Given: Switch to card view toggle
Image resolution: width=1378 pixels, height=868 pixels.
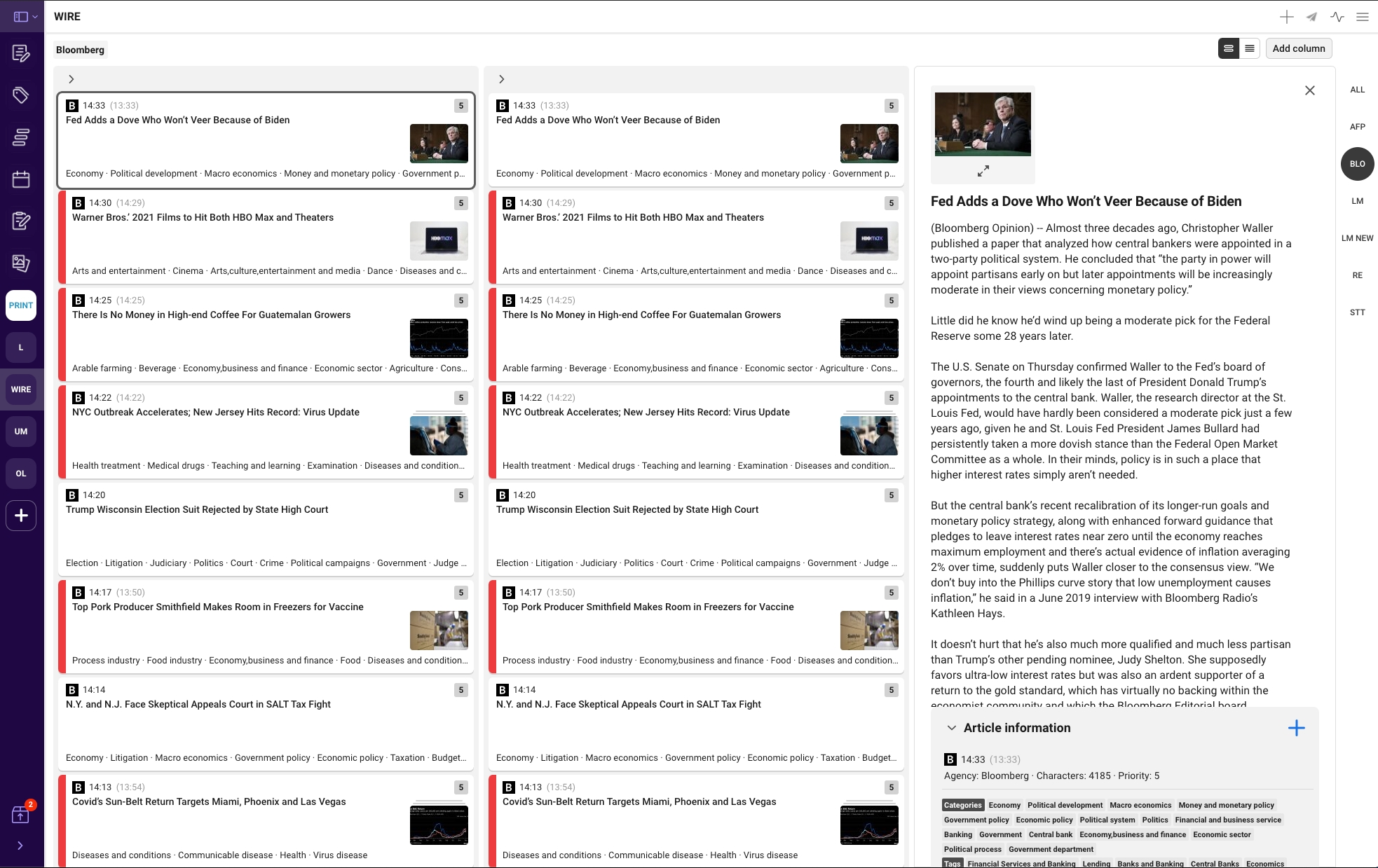Looking at the screenshot, I should tap(1228, 48).
